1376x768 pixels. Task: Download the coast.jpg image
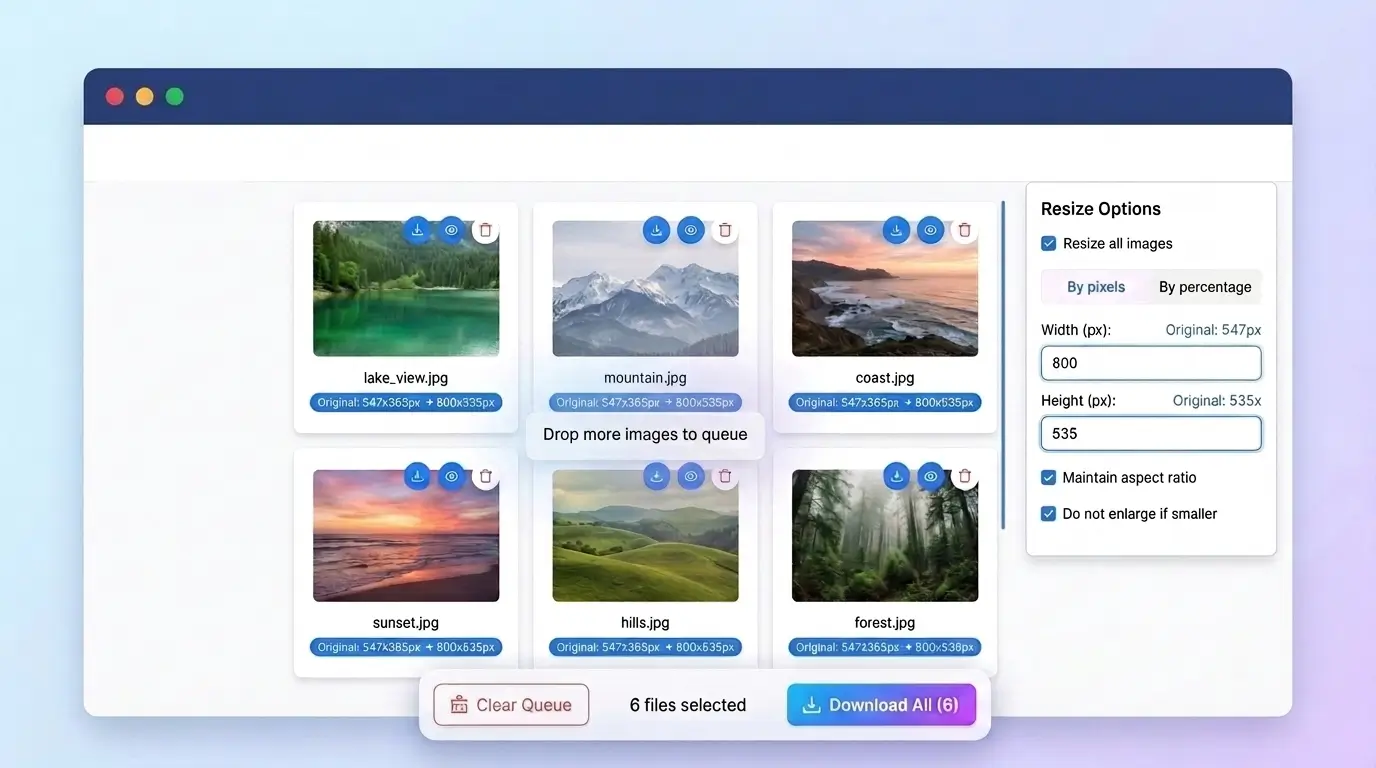[x=896, y=230]
